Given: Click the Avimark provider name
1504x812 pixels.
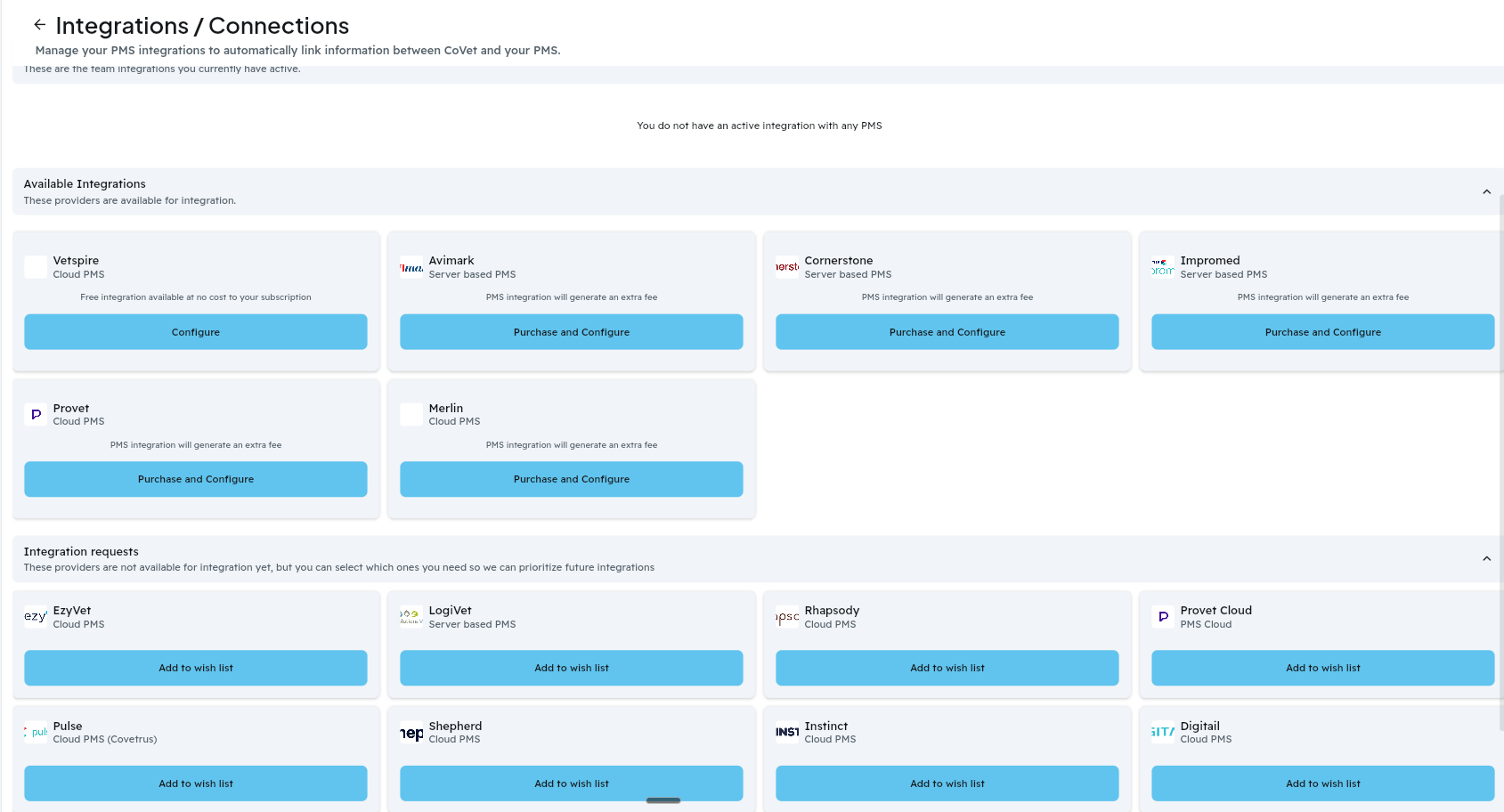Looking at the screenshot, I should pyautogui.click(x=451, y=261).
